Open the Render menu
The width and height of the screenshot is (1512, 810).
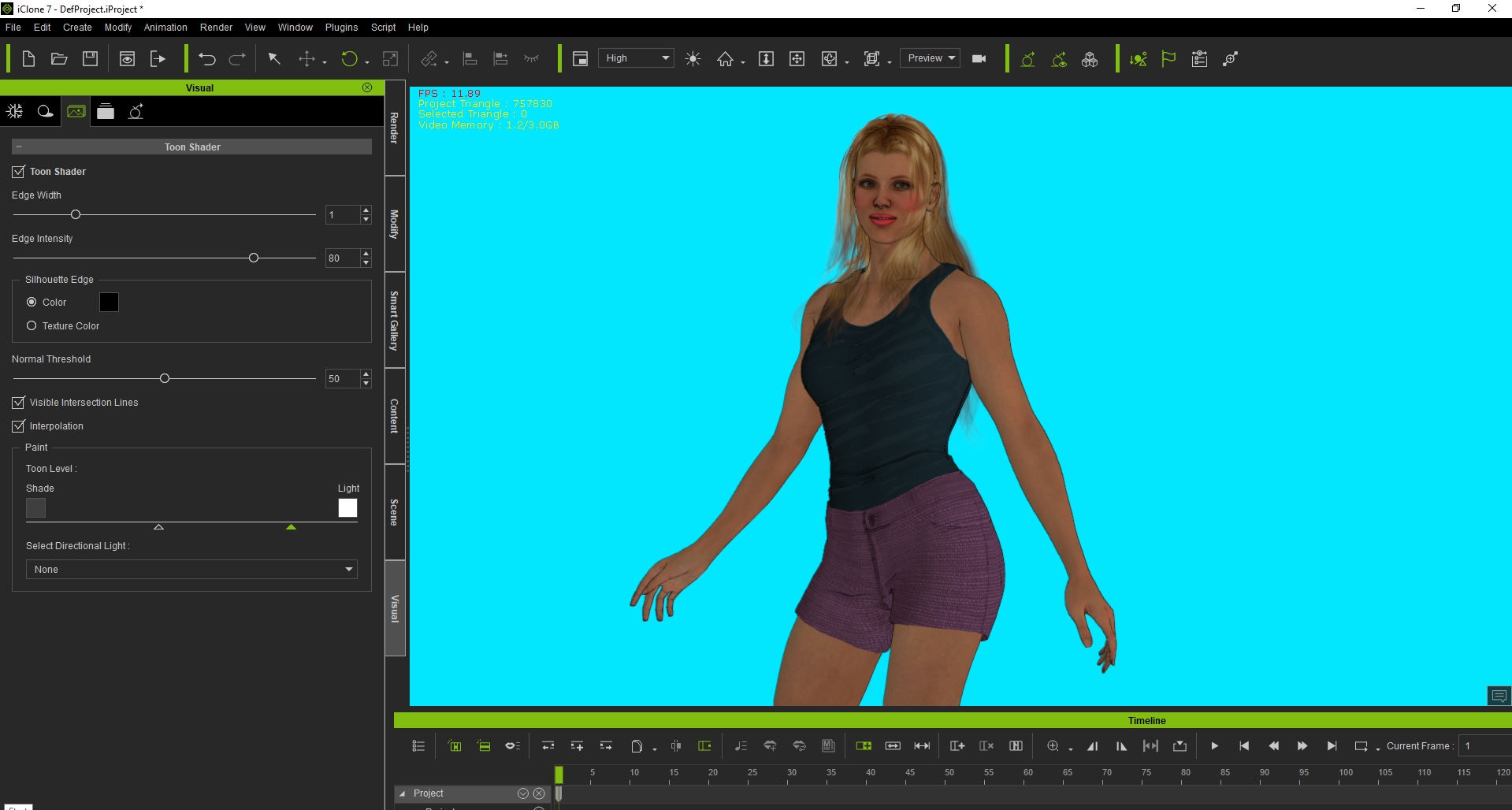pos(216,28)
